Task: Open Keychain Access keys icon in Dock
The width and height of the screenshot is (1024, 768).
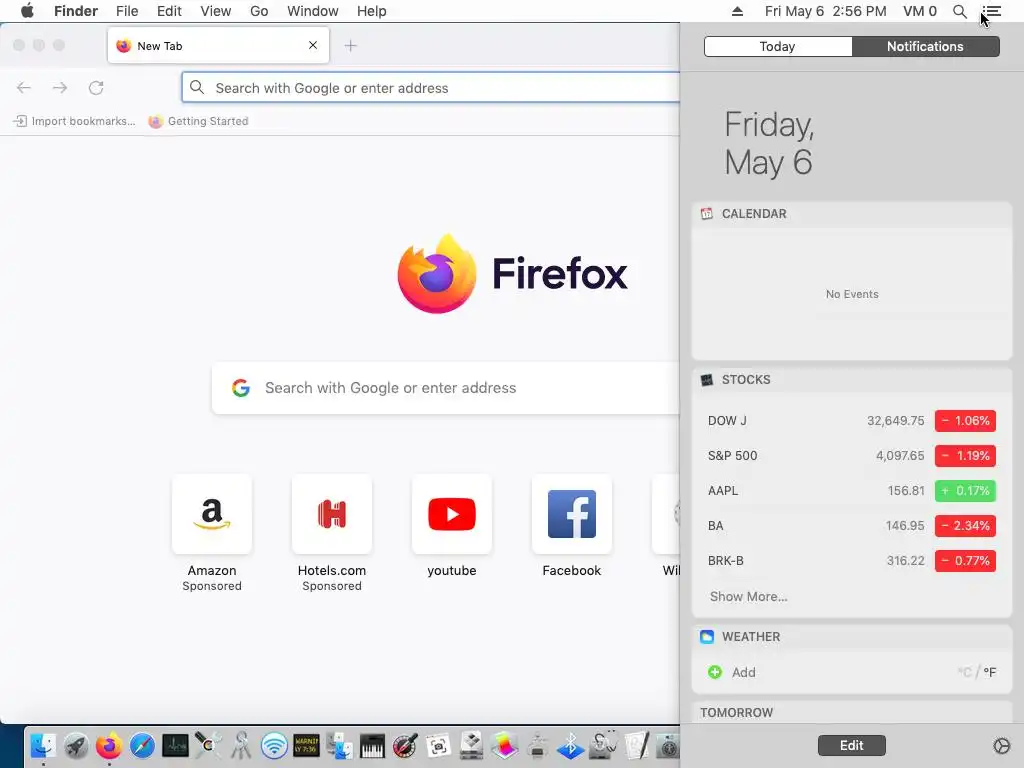Action: [241, 745]
